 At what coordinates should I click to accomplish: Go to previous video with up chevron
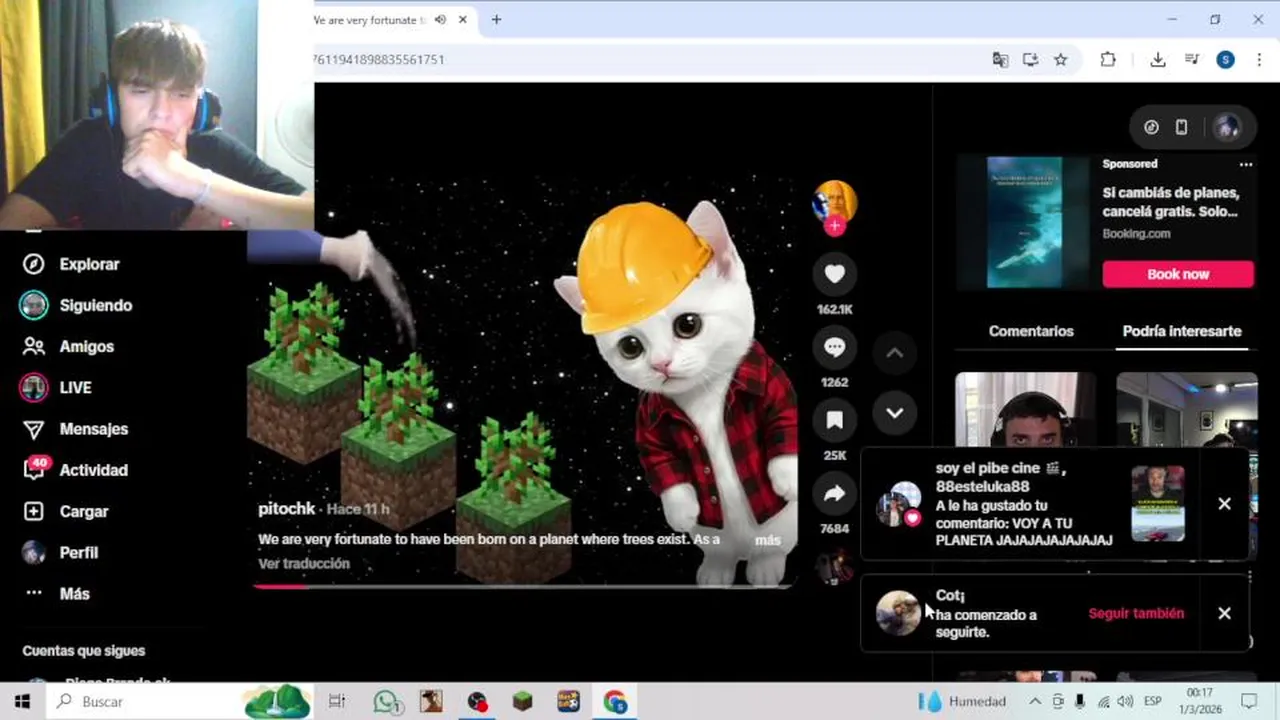894,353
